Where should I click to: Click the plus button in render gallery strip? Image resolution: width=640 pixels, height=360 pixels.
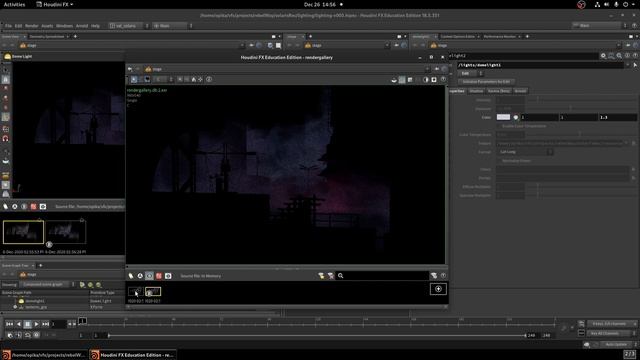click(x=438, y=289)
